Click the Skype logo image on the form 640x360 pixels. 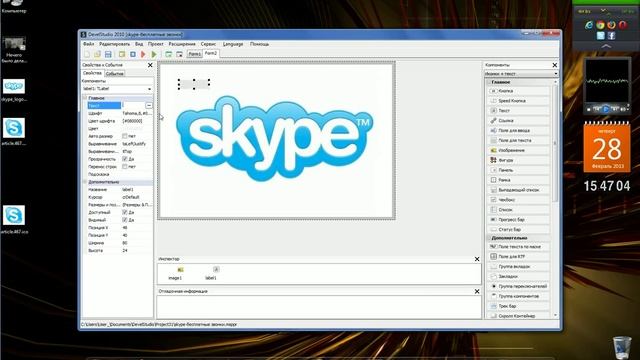274,139
